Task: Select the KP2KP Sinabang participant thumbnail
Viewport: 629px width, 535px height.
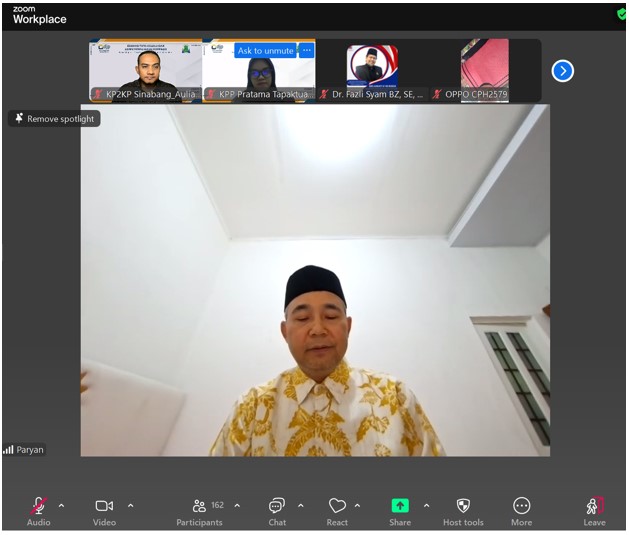Action: (146, 70)
